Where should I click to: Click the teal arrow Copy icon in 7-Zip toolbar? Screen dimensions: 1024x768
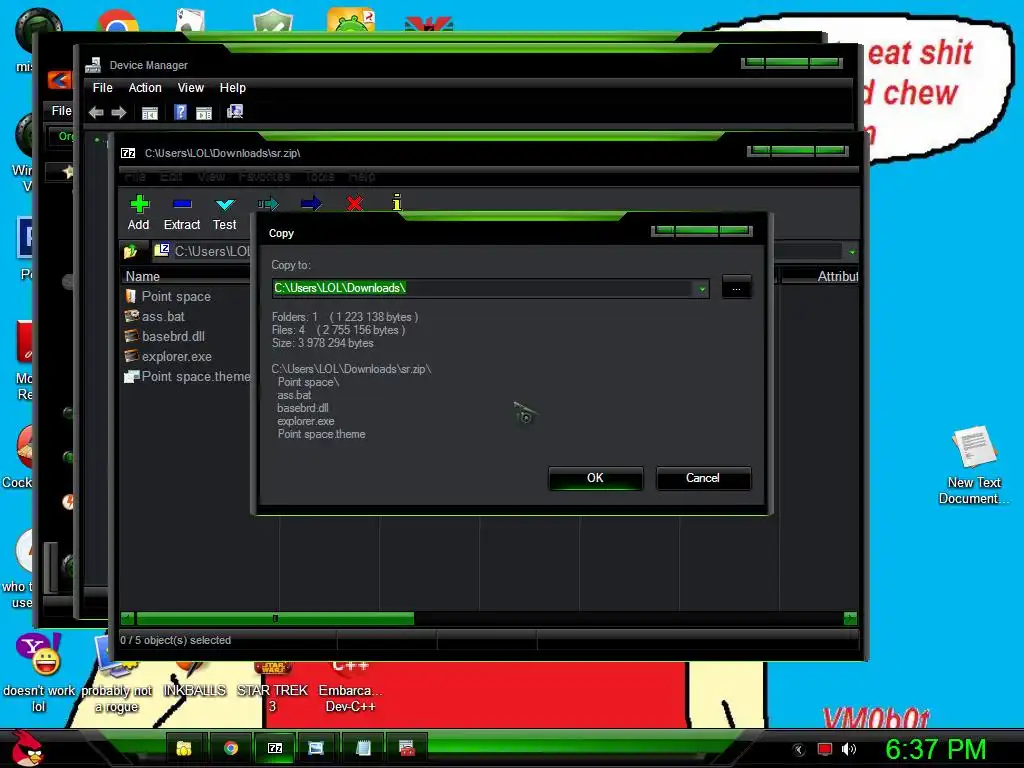point(268,204)
